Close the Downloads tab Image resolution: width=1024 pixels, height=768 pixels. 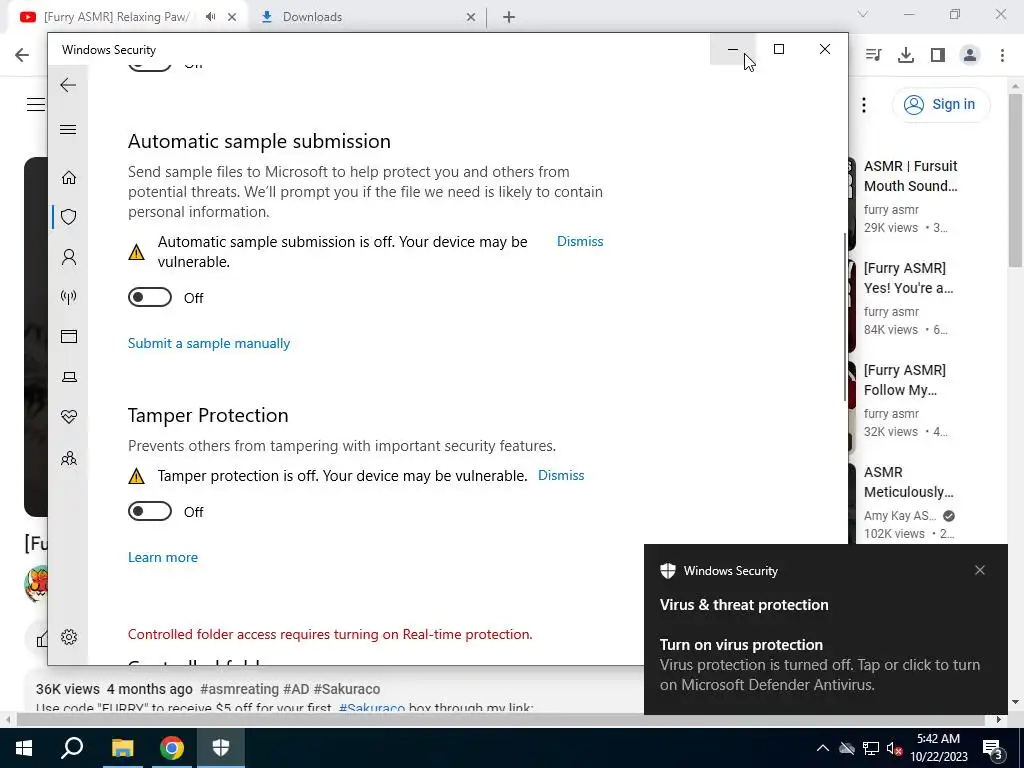click(471, 18)
